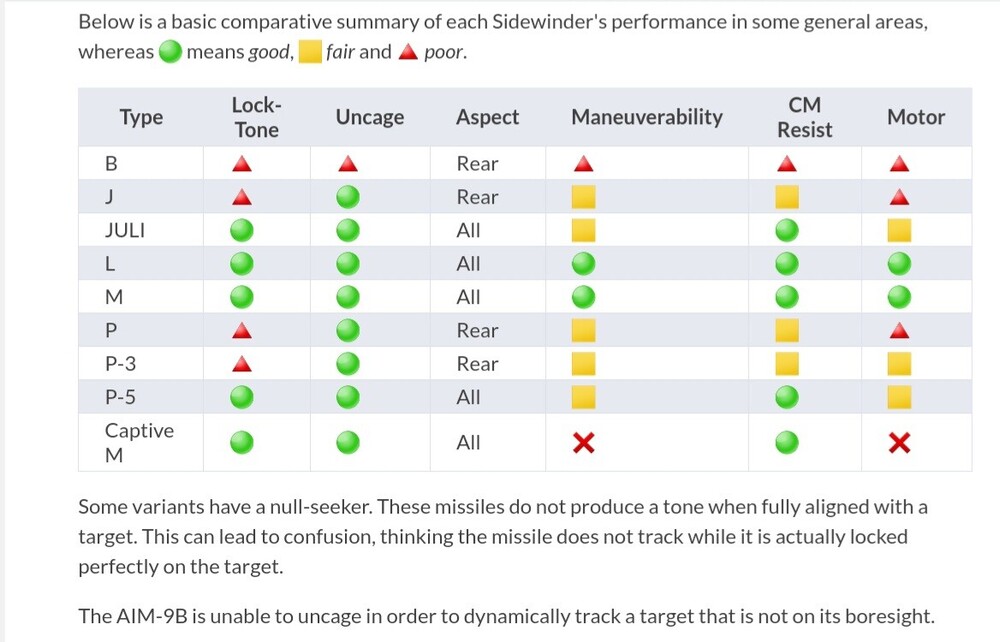1000x642 pixels.
Task: Click the red triangle legend icon before 'poor'
Action: [x=407, y=53]
